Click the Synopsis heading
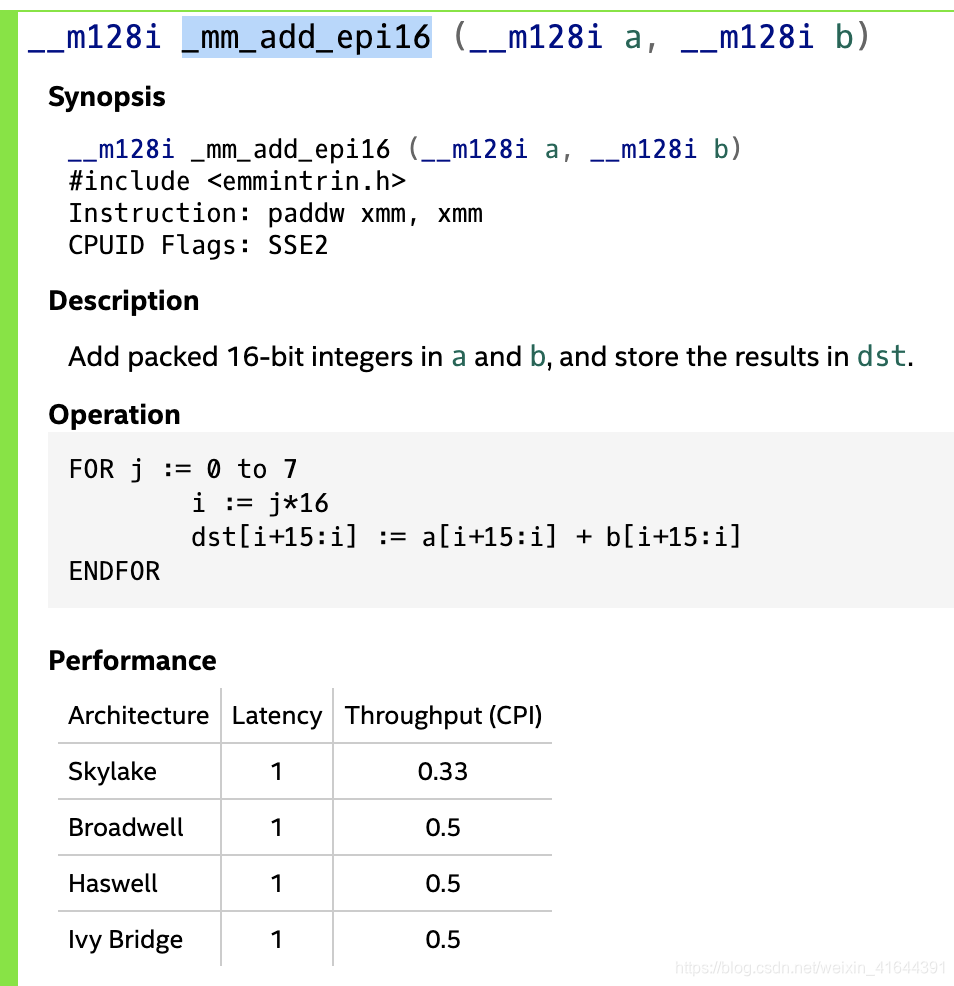 [107, 97]
